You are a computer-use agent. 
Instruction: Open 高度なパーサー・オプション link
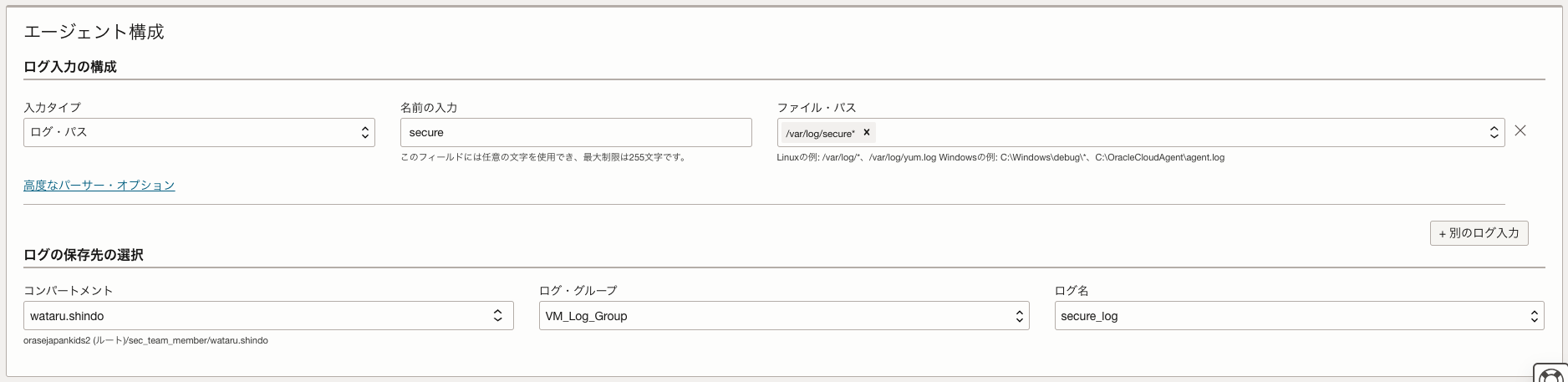[x=99, y=186]
